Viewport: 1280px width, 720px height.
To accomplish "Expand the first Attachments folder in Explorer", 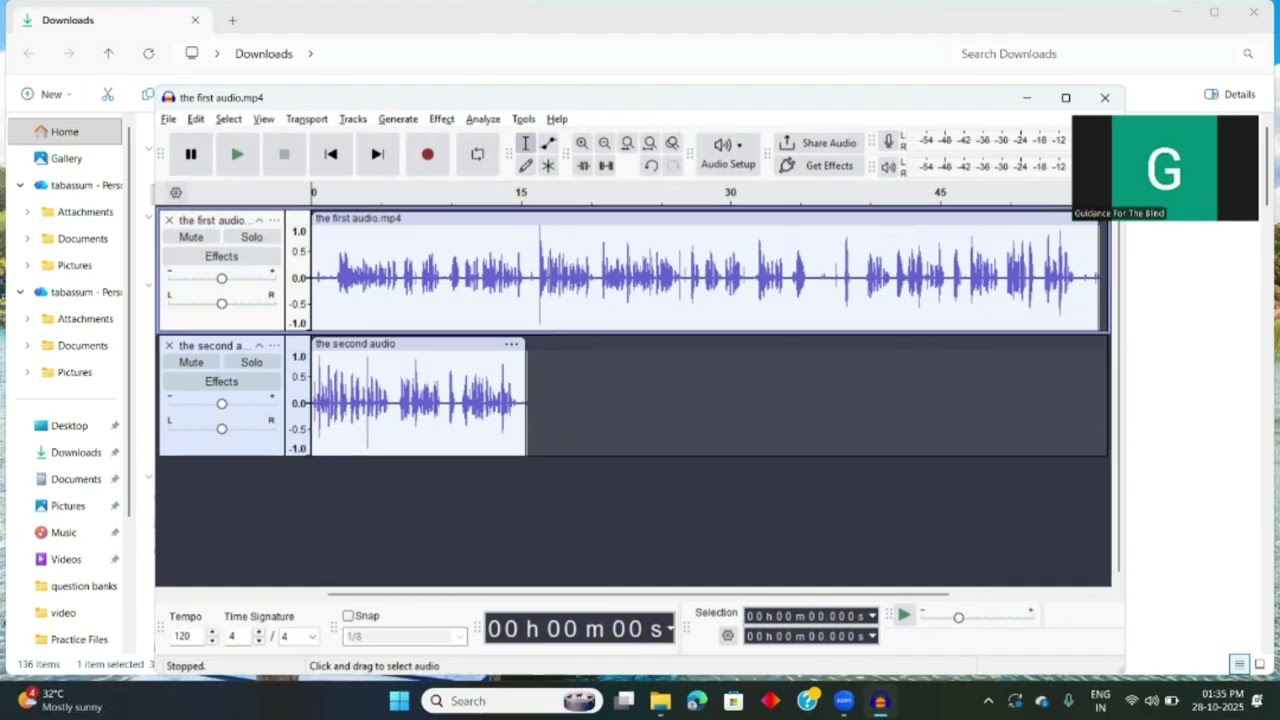I will (27, 212).
